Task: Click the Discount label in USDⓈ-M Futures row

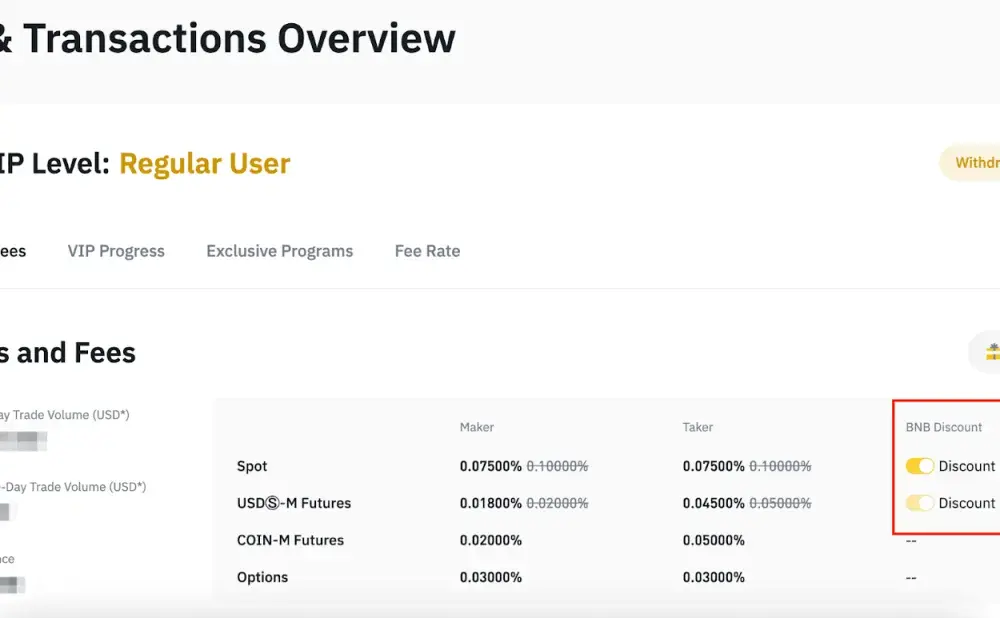Action: tap(967, 503)
